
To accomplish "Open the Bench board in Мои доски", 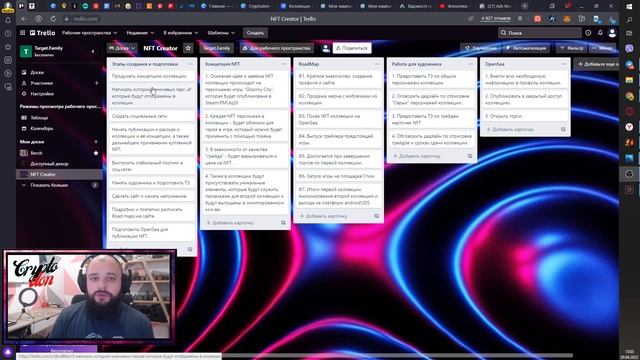I will pyautogui.click(x=36, y=153).
